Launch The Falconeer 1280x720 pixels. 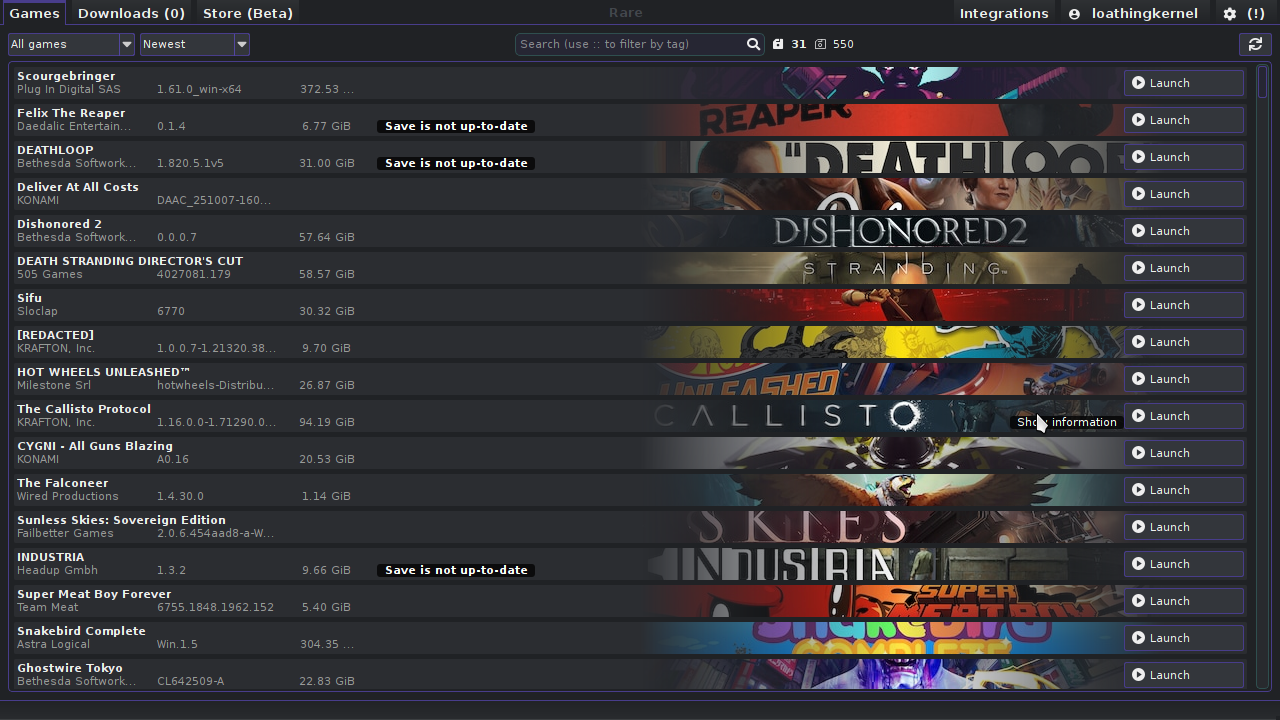(x=1184, y=490)
